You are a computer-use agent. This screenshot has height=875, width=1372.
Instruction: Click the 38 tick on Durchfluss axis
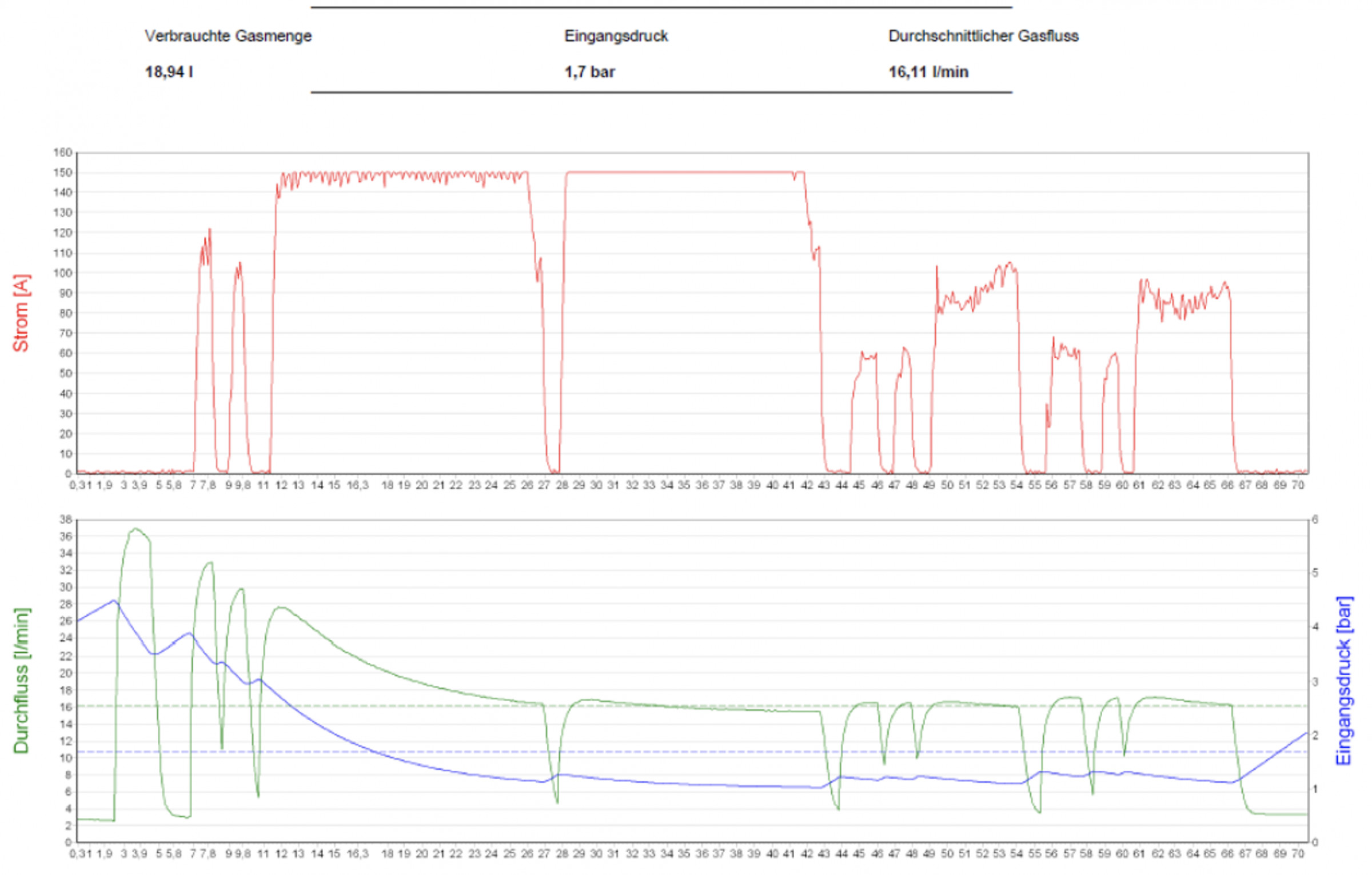tap(65, 520)
